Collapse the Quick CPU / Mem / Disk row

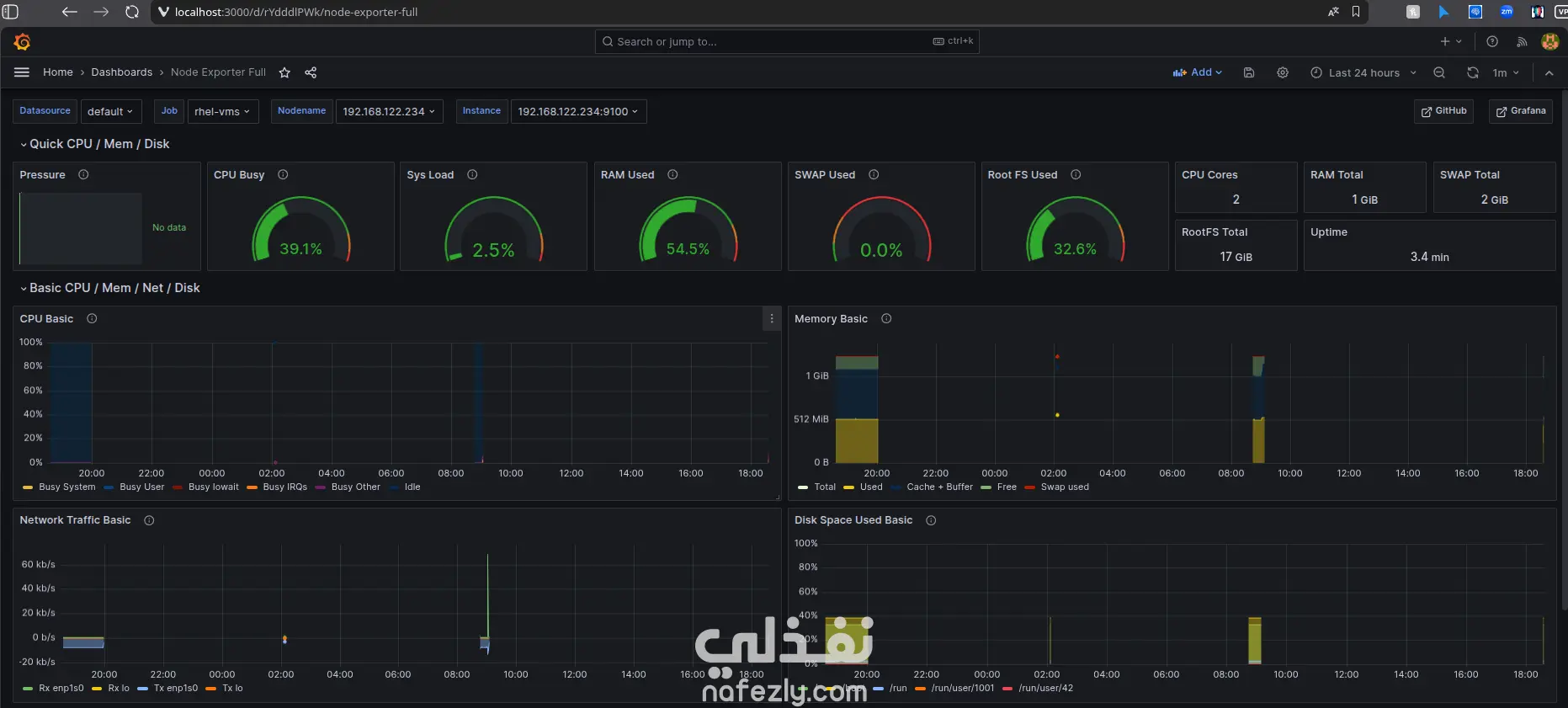(x=95, y=144)
